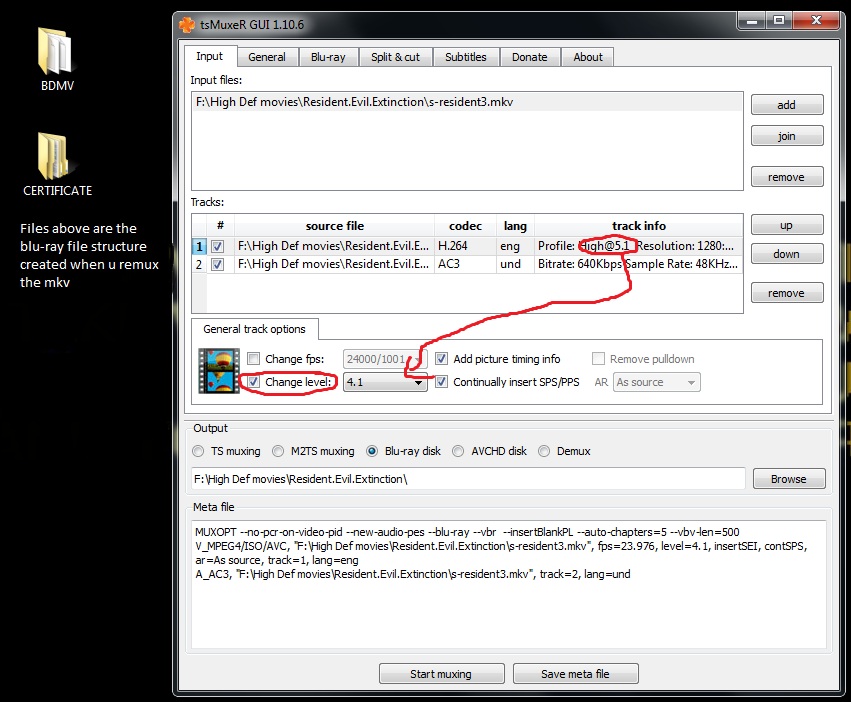The width and height of the screenshot is (851, 702).
Task: Select M2TS muxing output option
Action: 278,451
